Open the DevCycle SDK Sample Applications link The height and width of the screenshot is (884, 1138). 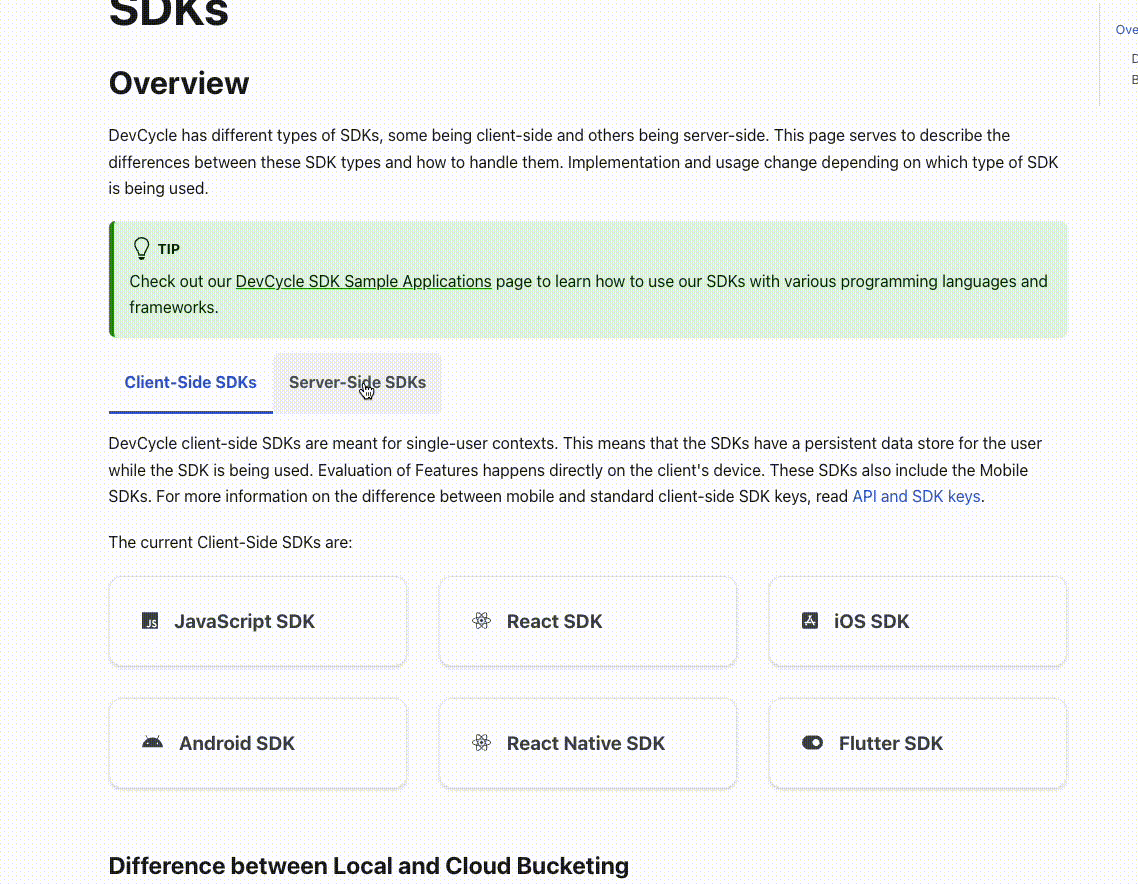[364, 282]
